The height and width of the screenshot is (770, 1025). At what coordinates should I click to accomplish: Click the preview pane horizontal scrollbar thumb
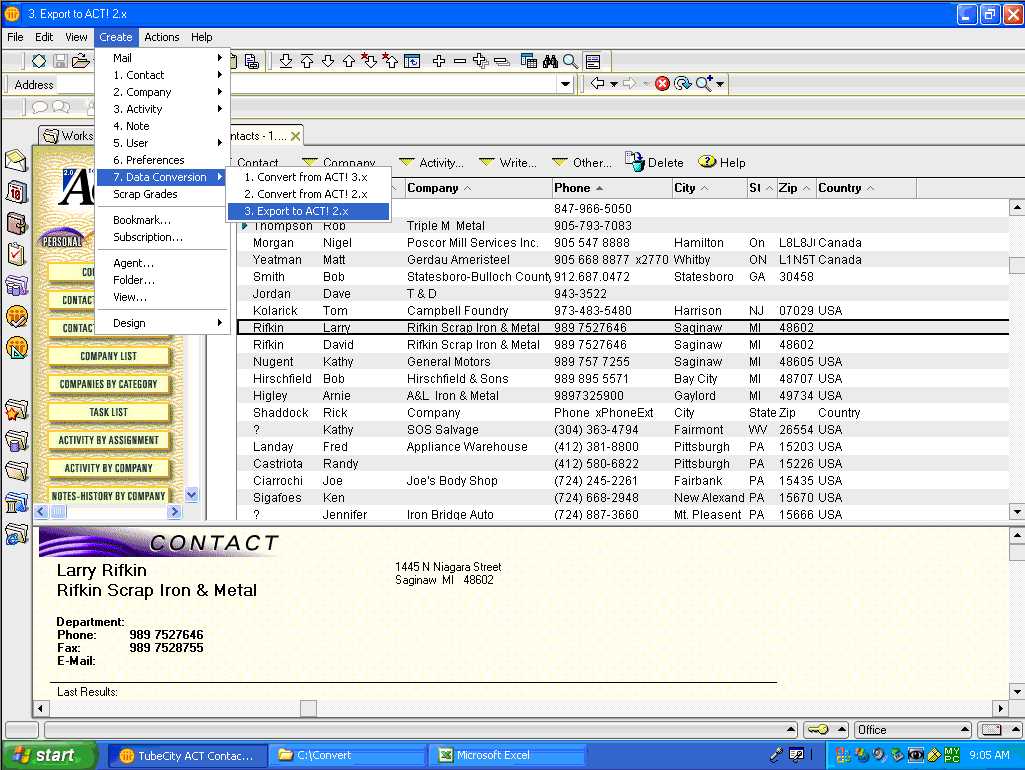tap(309, 708)
